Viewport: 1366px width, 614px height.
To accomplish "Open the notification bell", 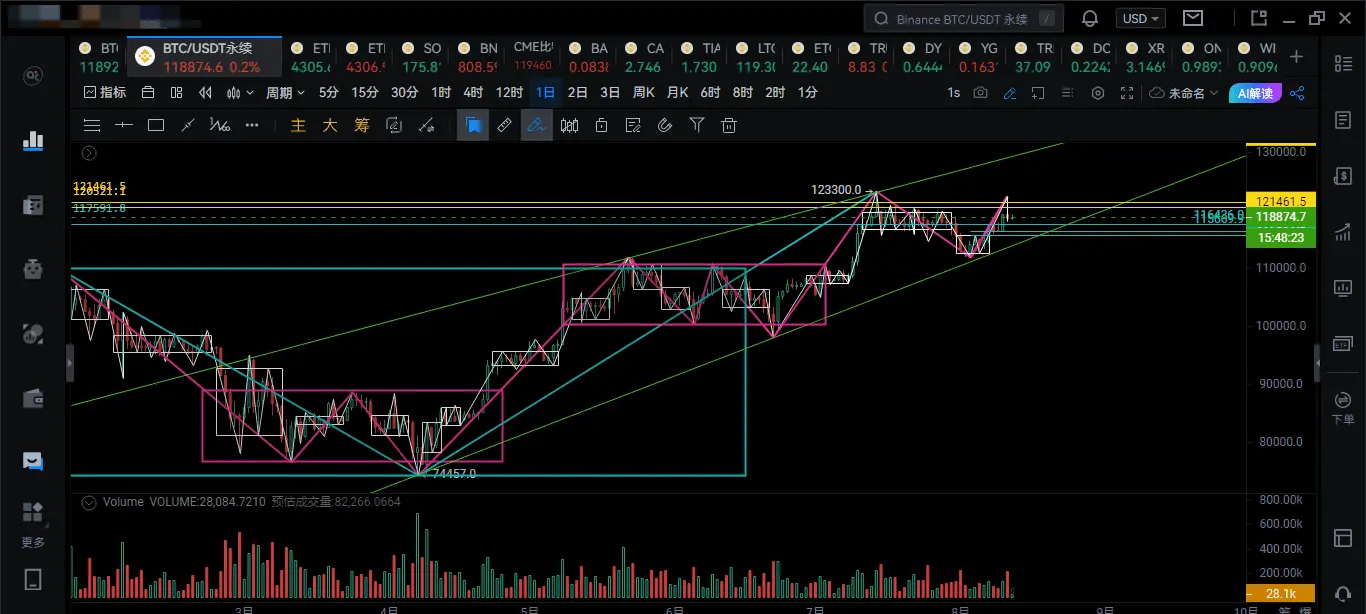I will (1090, 18).
